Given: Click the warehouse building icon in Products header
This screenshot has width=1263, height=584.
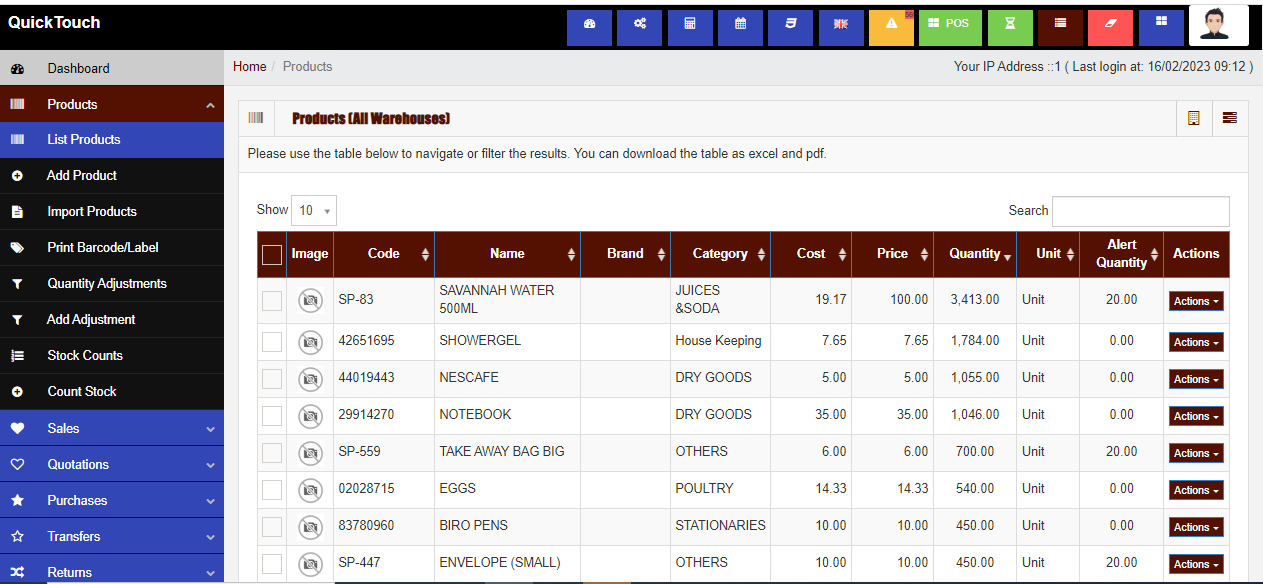Looking at the screenshot, I should pyautogui.click(x=1193, y=118).
